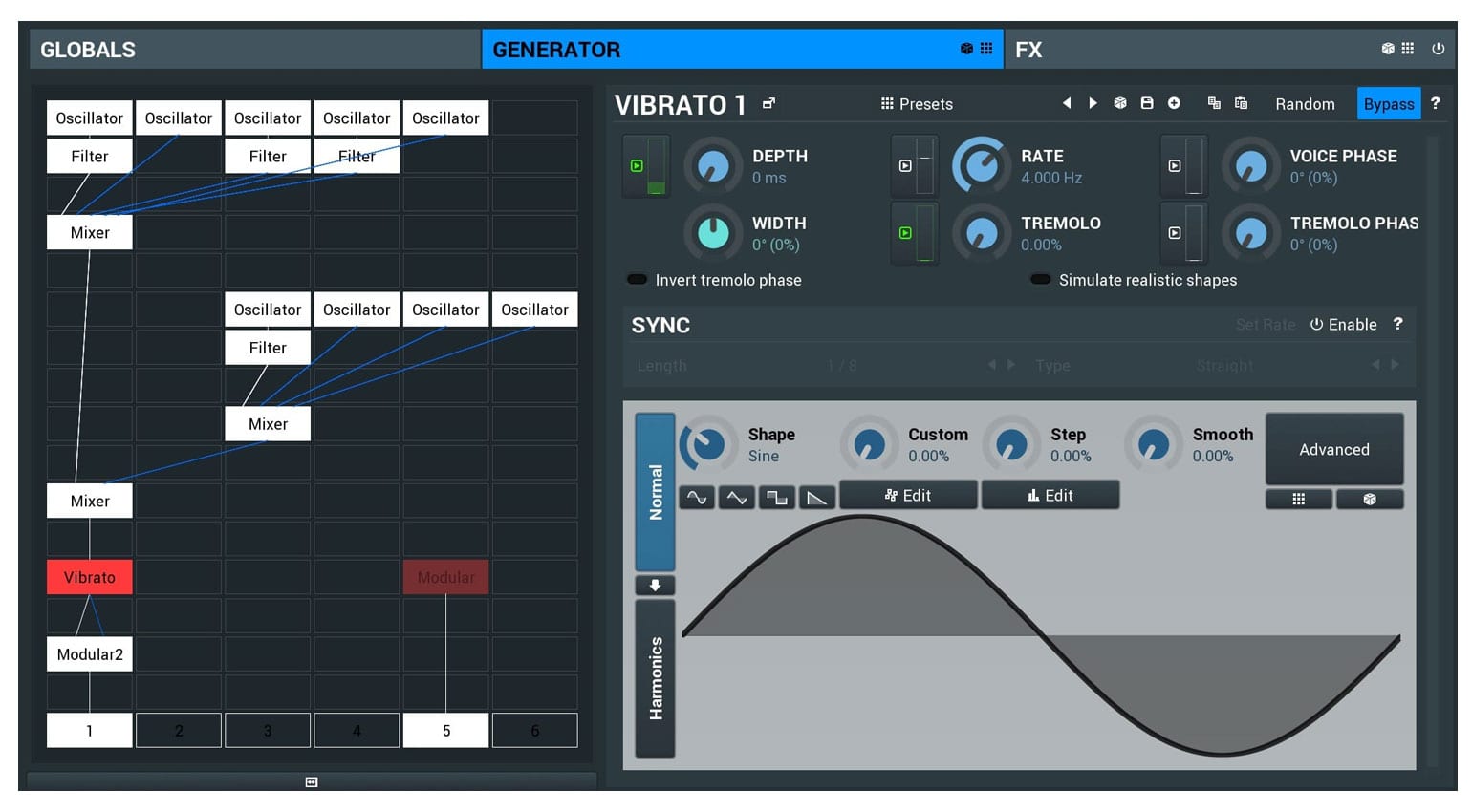The image size is (1472, 812).
Task: Save the current Vibrato preset
Action: point(1147,103)
